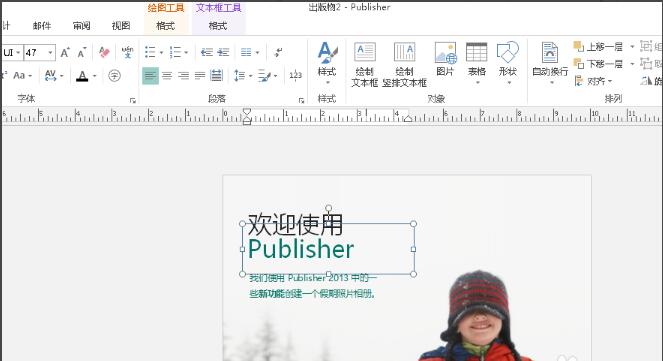The height and width of the screenshot is (361, 663).
Task: Expand the columns dropdown arrow
Action: pyautogui.click(x=257, y=53)
